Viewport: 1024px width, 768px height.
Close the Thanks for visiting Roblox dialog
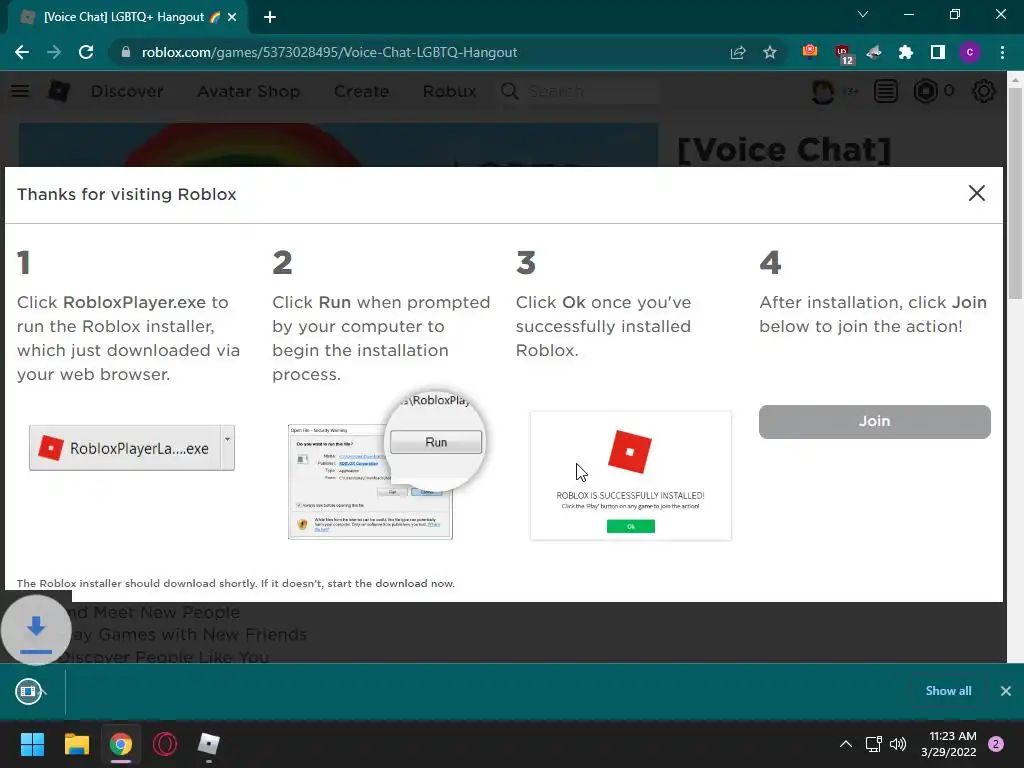click(976, 193)
